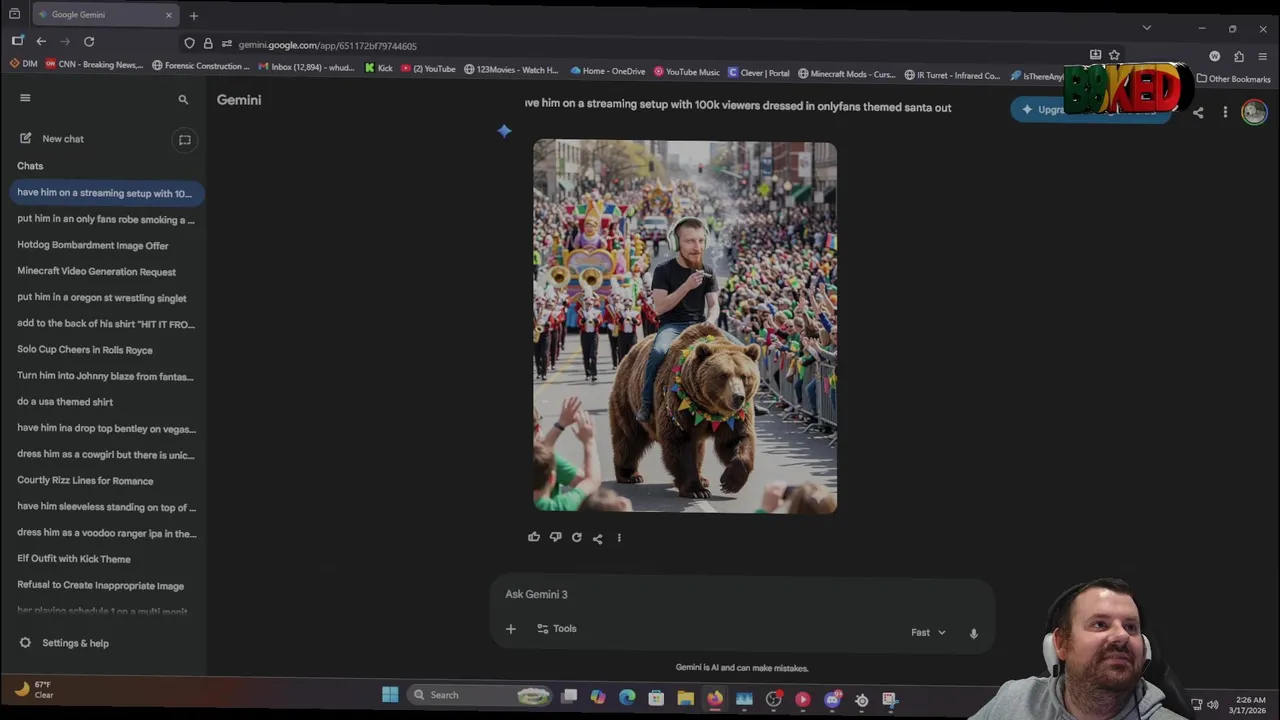
Task: Open the chat search magnifier icon
Action: pos(183,100)
